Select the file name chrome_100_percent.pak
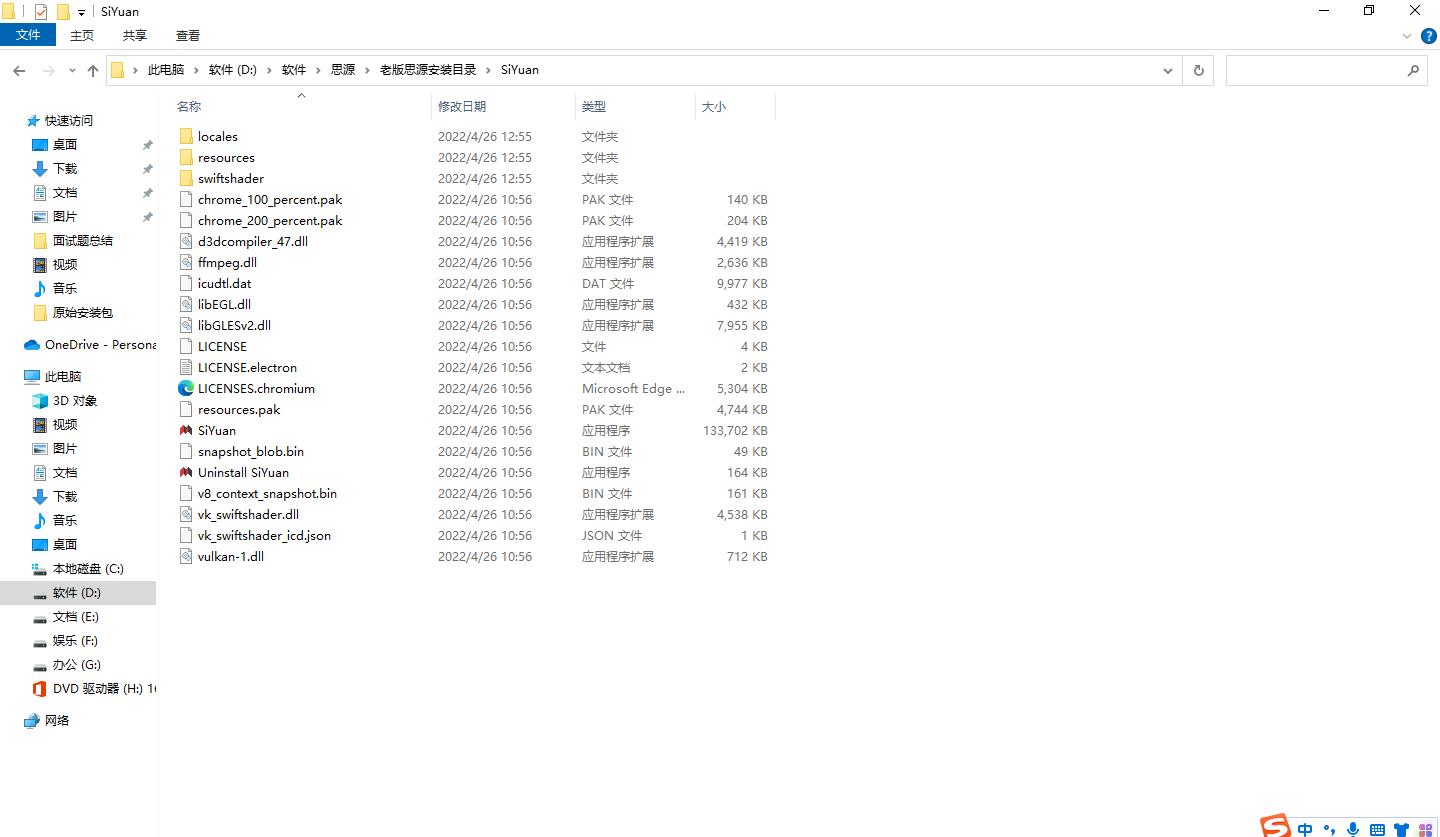The image size is (1440, 837). coord(270,200)
